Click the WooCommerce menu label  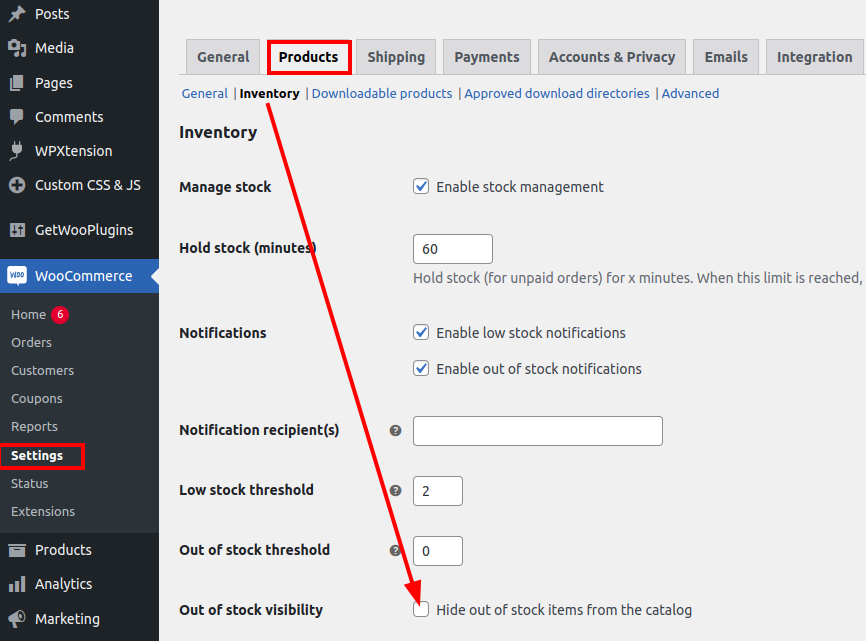pyautogui.click(x=83, y=276)
